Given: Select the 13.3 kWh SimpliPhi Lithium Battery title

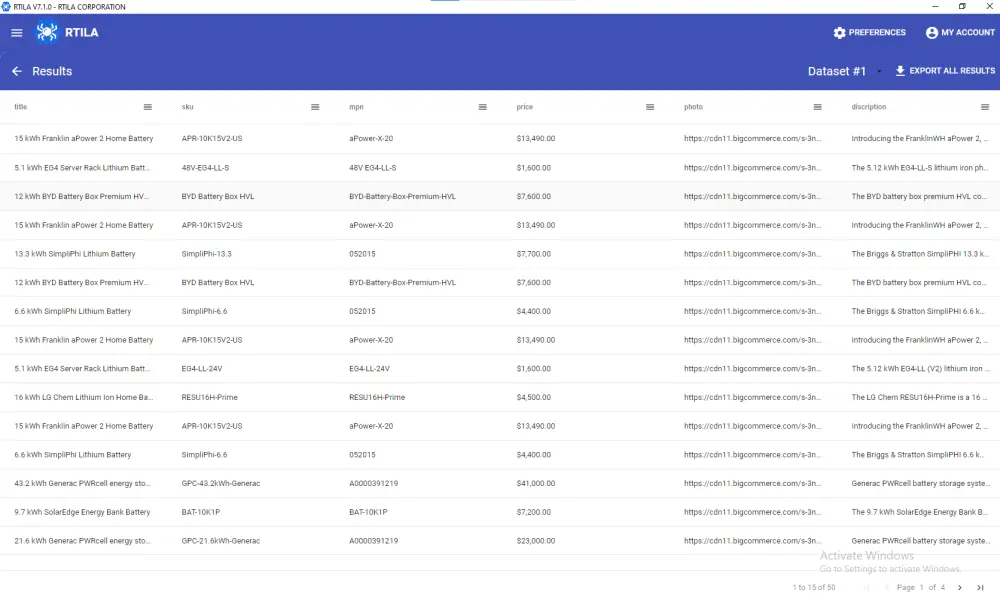Looking at the screenshot, I should coord(75,254).
